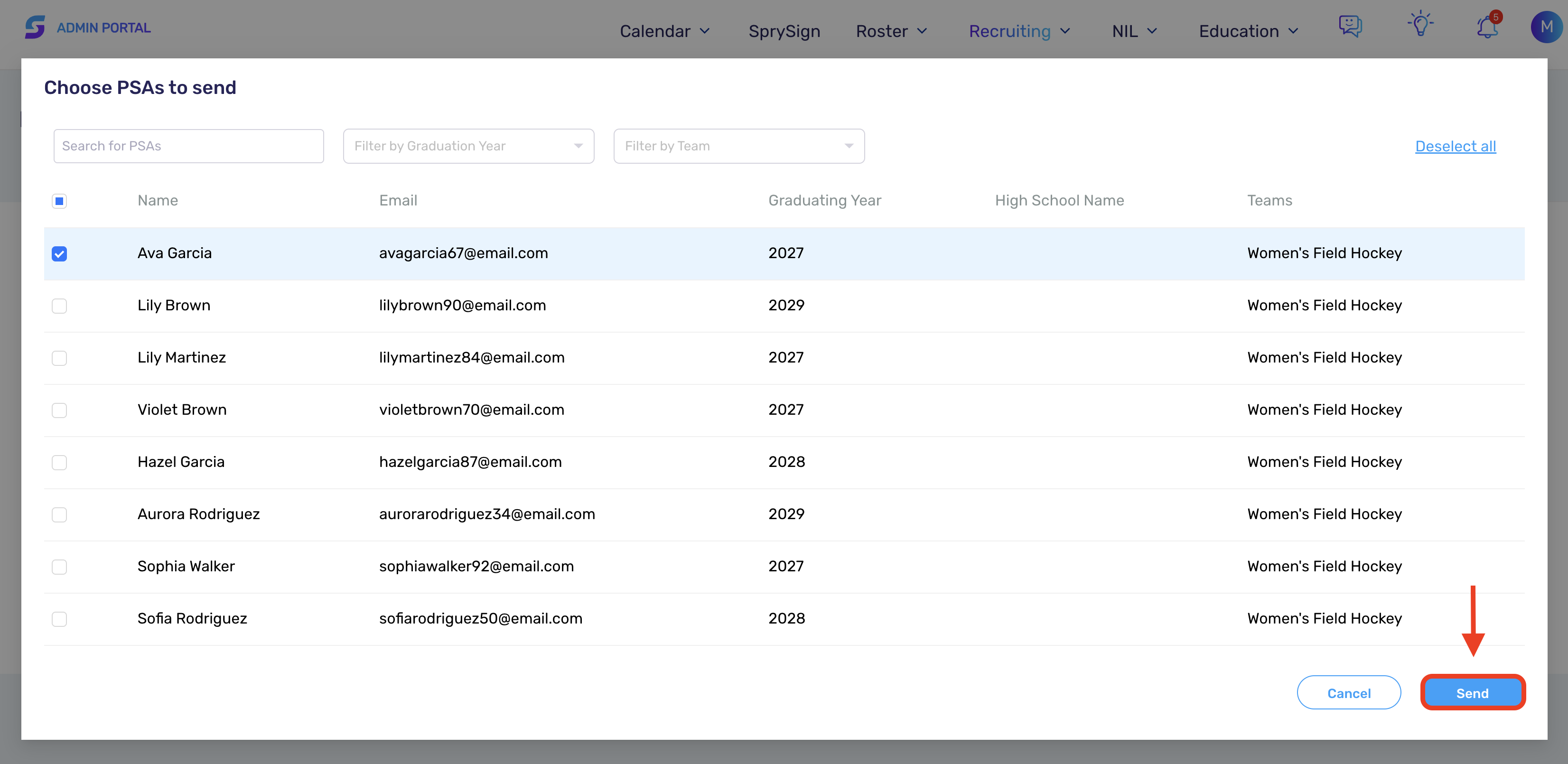Check Lily Martinez's checkbox
Image resolution: width=1568 pixels, height=764 pixels.
pyautogui.click(x=59, y=359)
